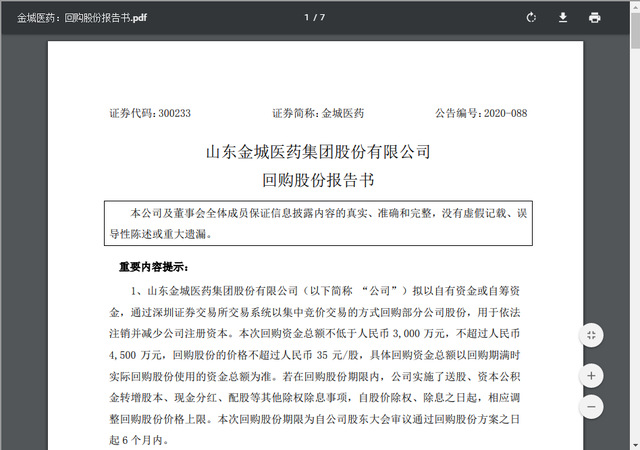This screenshot has width=640, height=450.
Task: Click the heading 回购股份报告书
Action: pos(318,180)
